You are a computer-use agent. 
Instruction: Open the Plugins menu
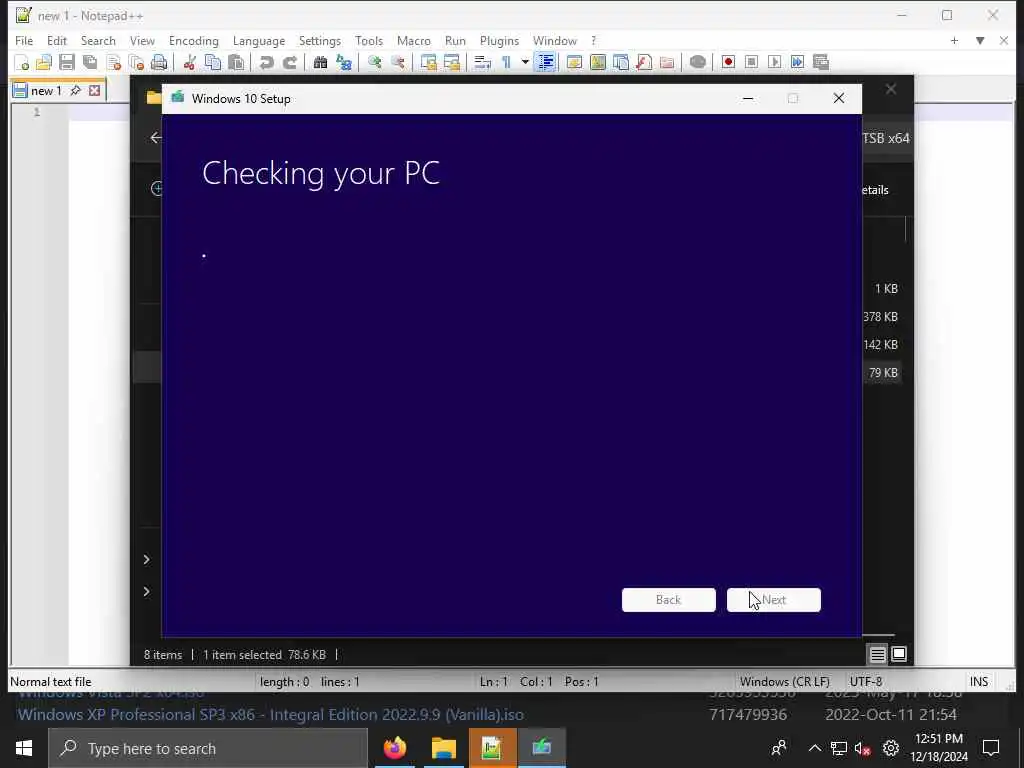(x=499, y=40)
